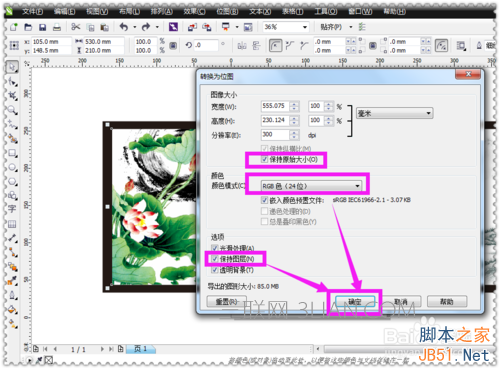Select the 页 1 page tab
The width and height of the screenshot is (500, 369).
pyautogui.click(x=140, y=349)
